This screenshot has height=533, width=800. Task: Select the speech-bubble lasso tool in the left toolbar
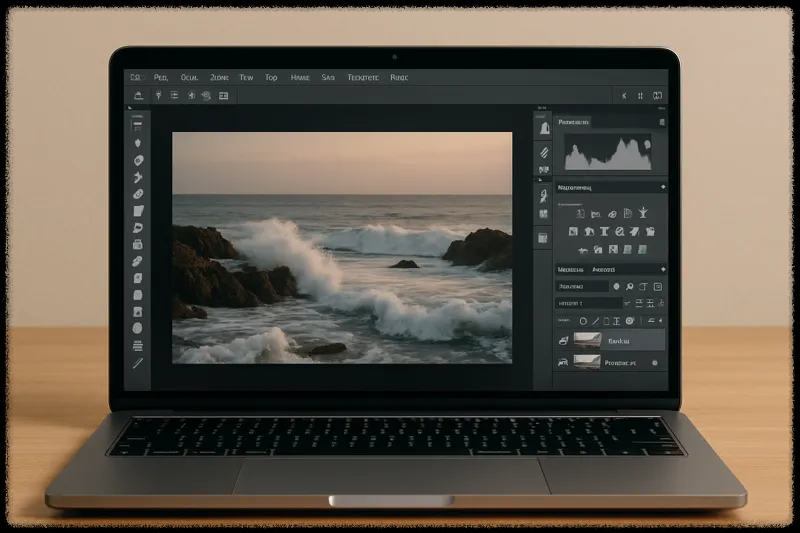tap(138, 228)
